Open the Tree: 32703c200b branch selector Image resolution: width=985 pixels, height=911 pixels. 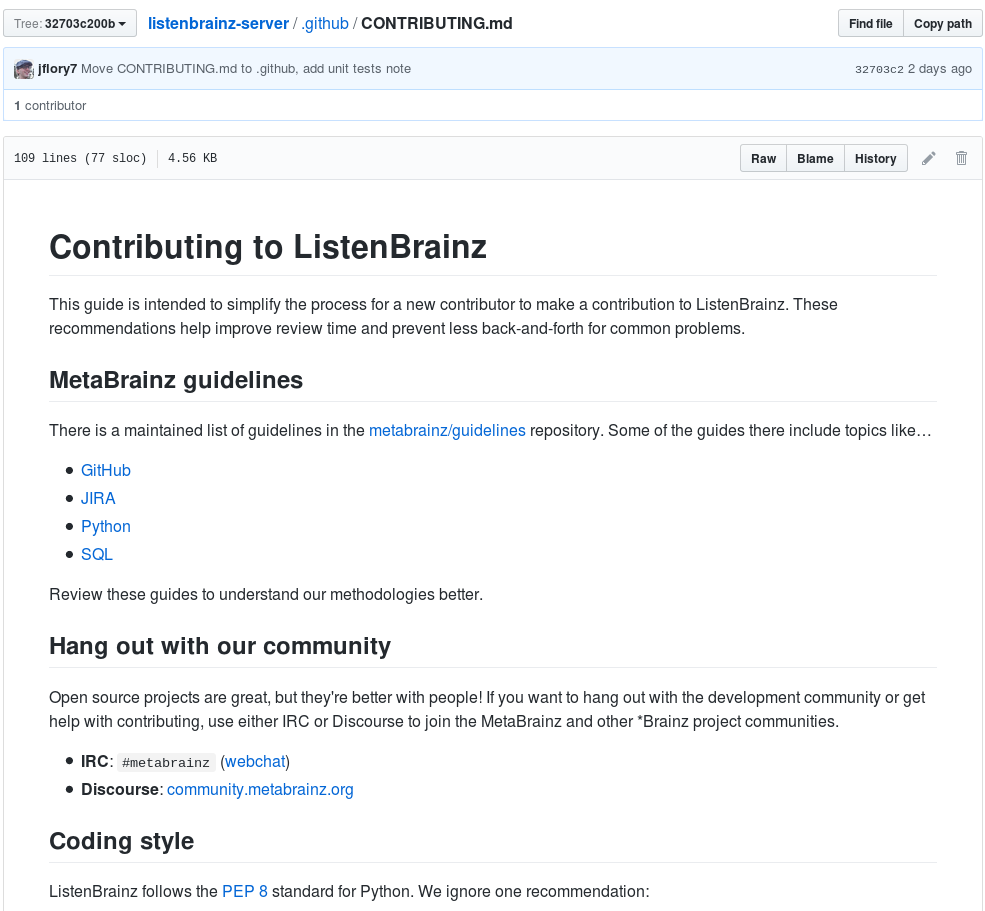tap(69, 22)
